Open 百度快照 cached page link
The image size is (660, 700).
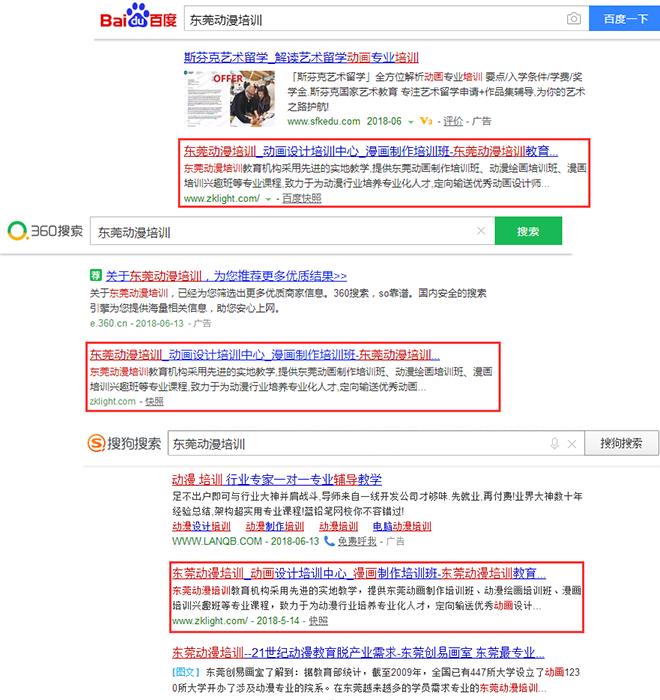coord(302,199)
